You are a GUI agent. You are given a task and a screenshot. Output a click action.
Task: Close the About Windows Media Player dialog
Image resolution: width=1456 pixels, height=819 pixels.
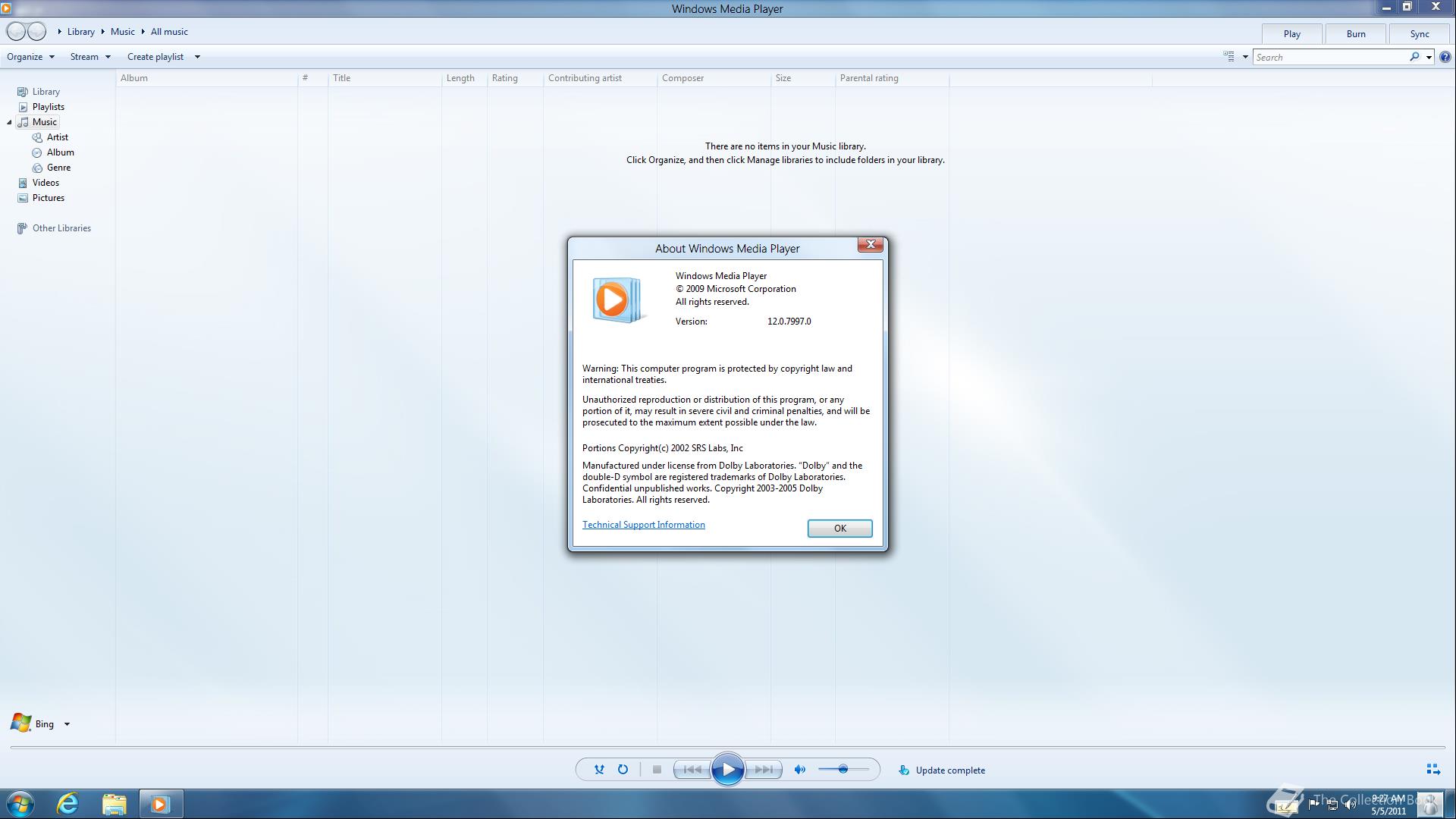(871, 244)
